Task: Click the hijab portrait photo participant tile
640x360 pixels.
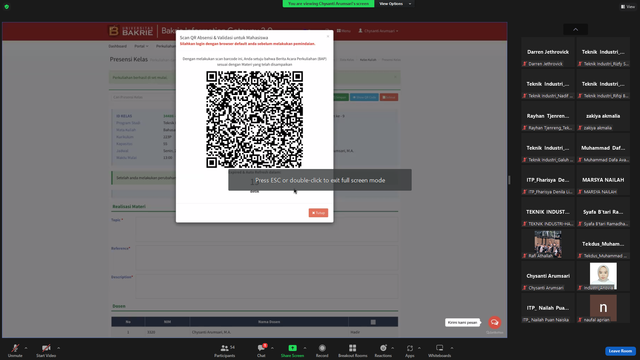Action: (x=603, y=276)
